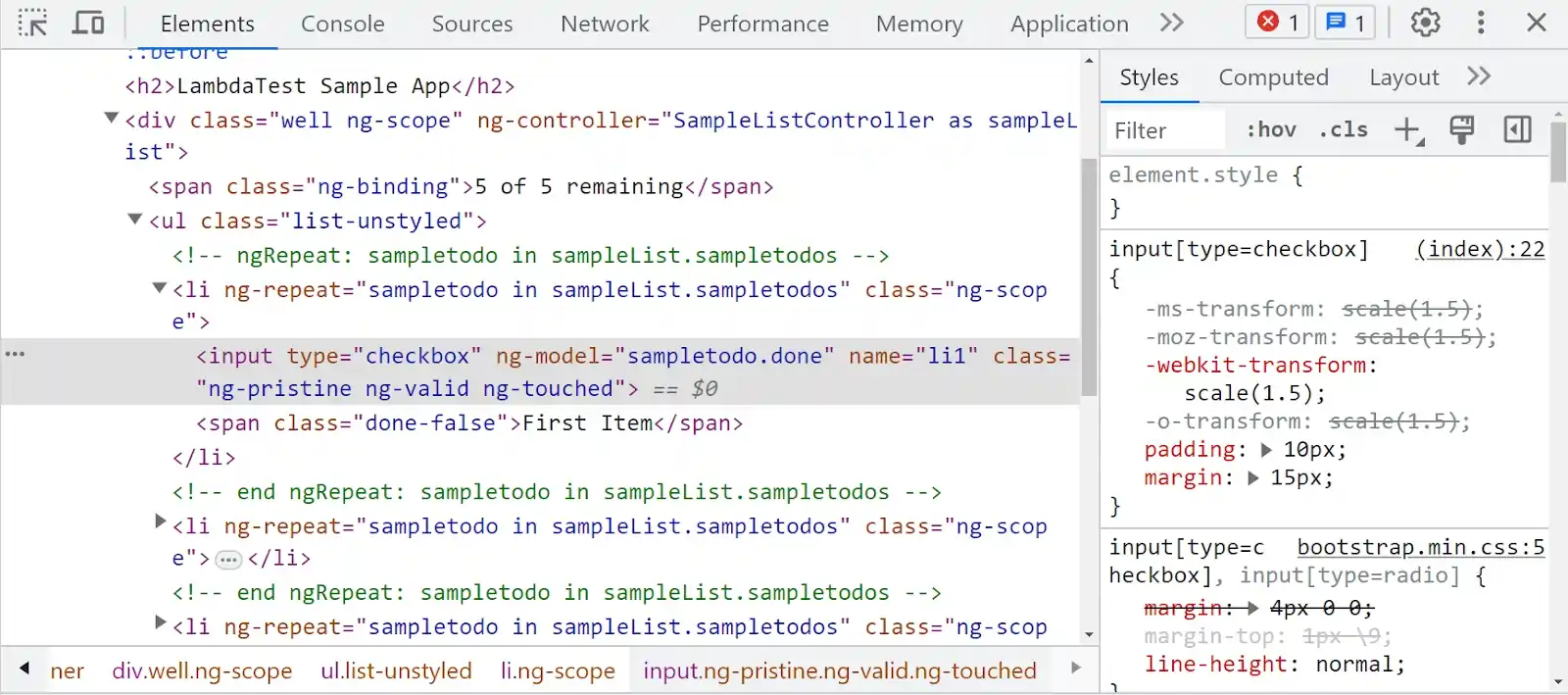Select the closing </li> tag line
1568x695 pixels.
pyautogui.click(x=204, y=458)
